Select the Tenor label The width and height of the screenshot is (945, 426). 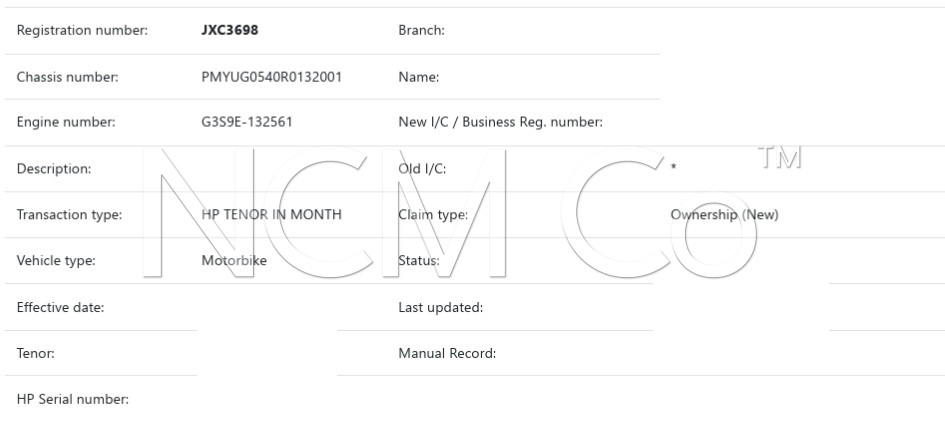point(37,353)
